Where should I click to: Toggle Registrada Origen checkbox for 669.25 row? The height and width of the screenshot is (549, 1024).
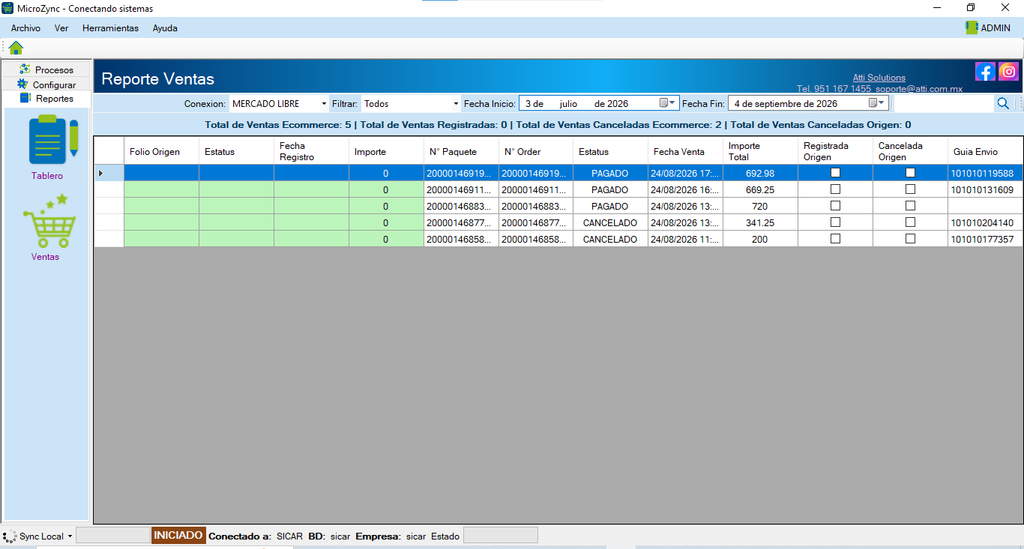click(x=835, y=189)
